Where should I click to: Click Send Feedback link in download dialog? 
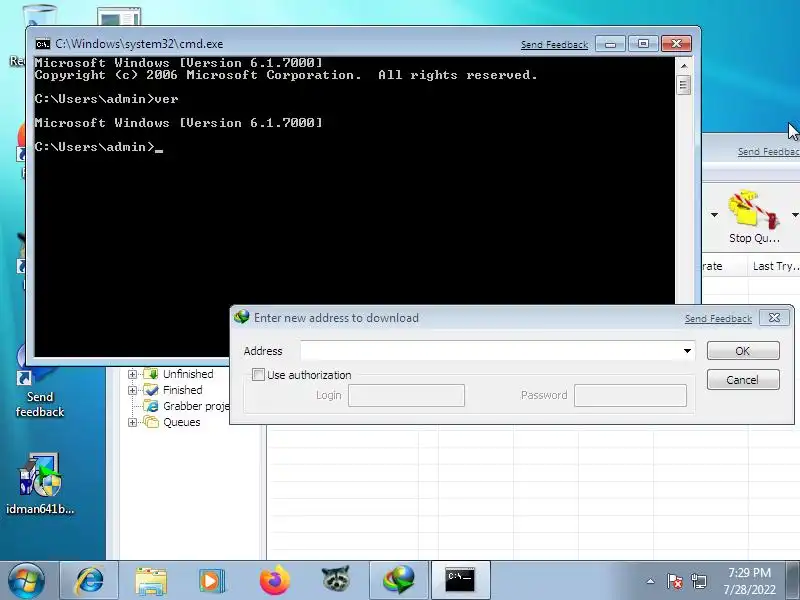(718, 319)
